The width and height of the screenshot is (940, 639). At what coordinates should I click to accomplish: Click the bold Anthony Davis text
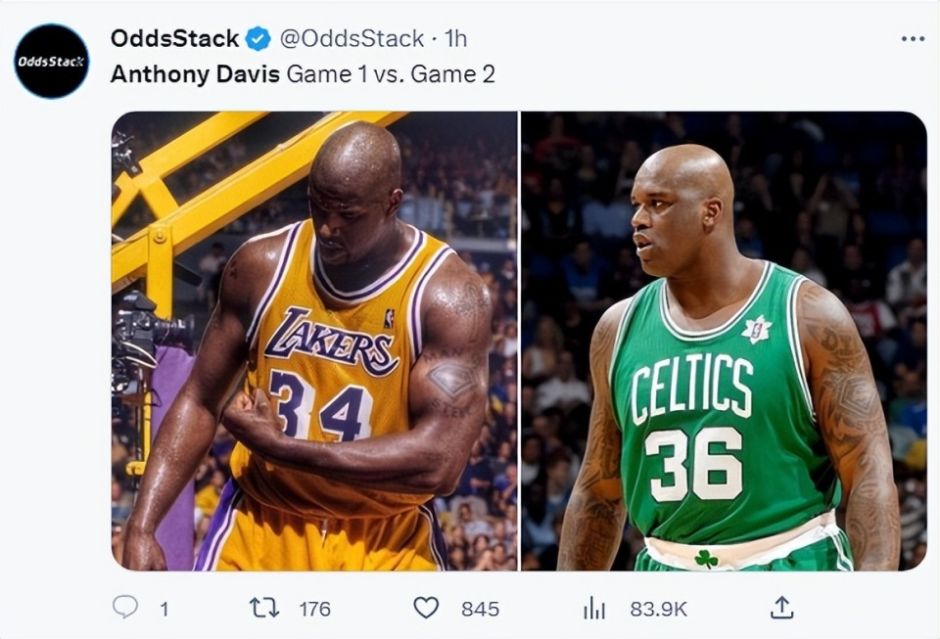(x=195, y=74)
